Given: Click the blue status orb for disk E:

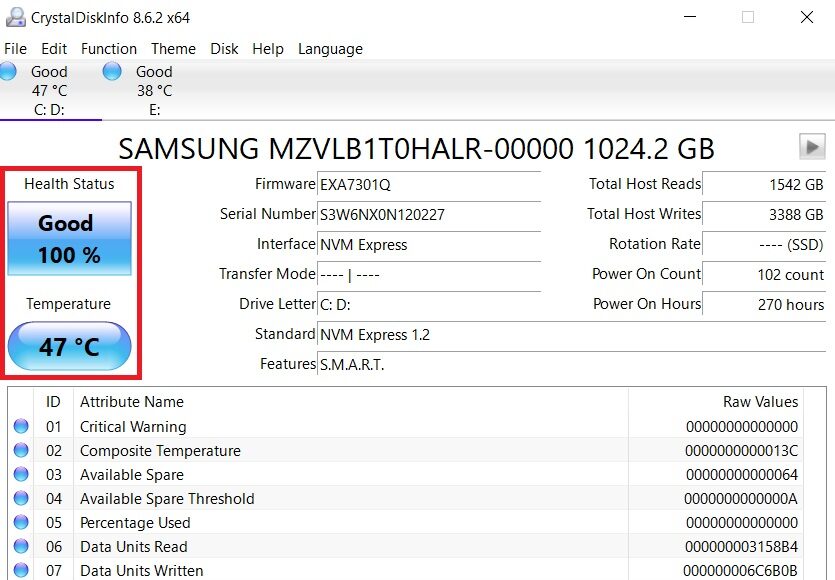Looking at the screenshot, I should click(x=112, y=71).
